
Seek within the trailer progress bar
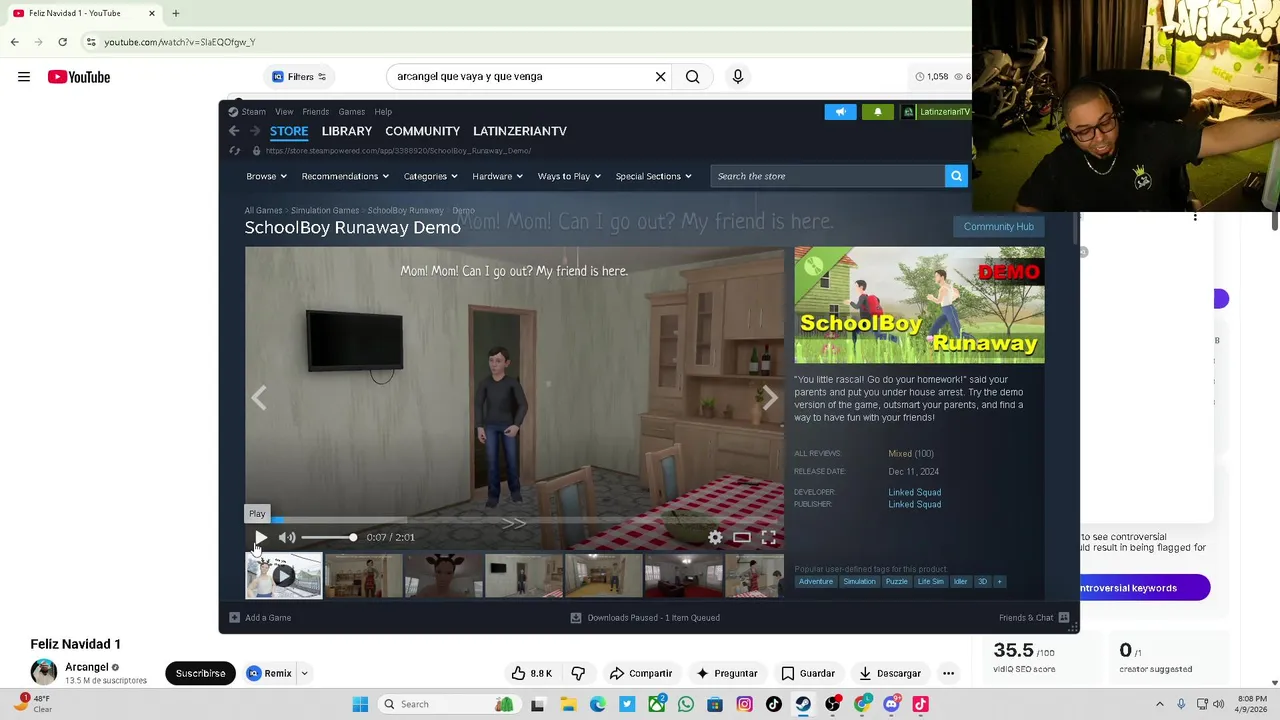[x=515, y=520]
